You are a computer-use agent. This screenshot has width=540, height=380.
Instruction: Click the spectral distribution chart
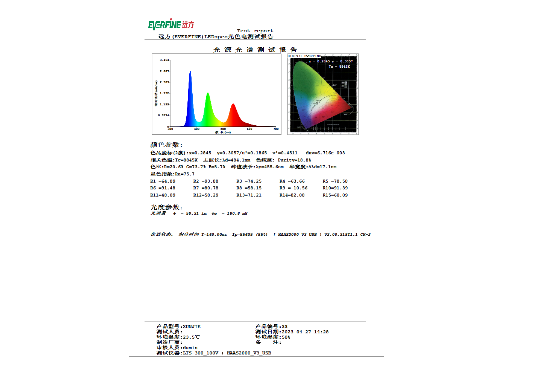[217, 94]
